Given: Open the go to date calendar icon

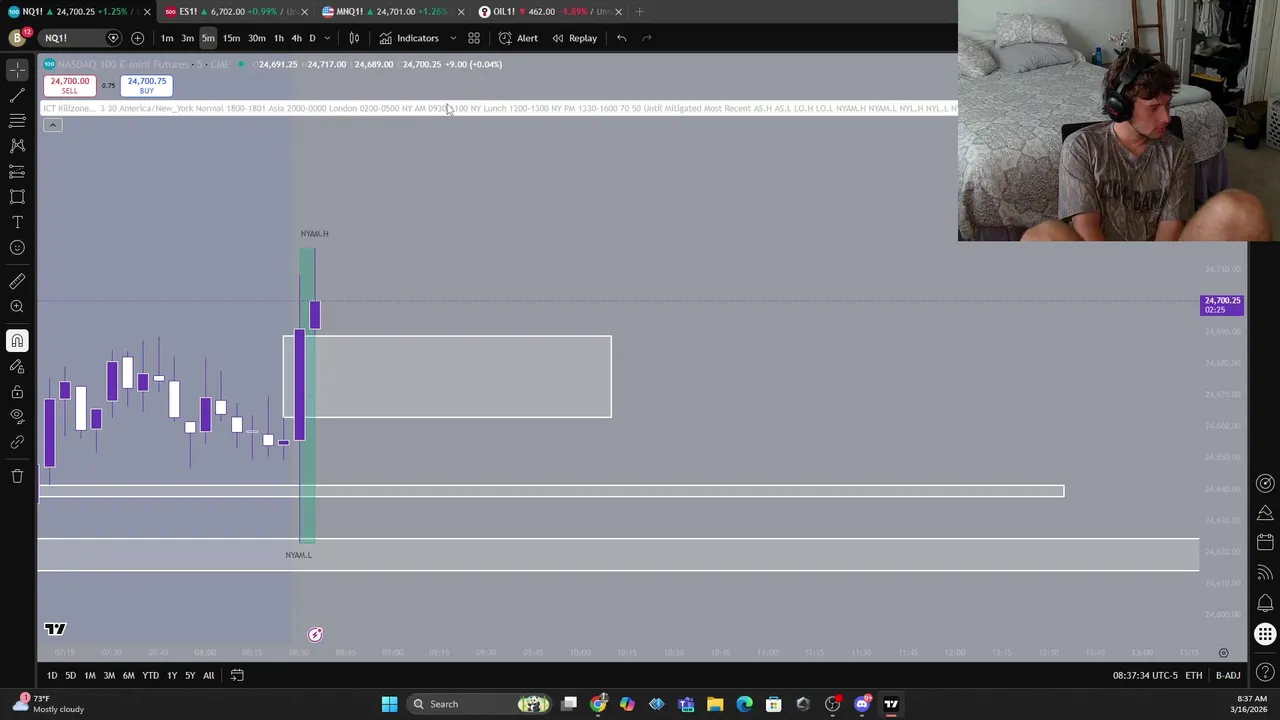Looking at the screenshot, I should click(237, 675).
